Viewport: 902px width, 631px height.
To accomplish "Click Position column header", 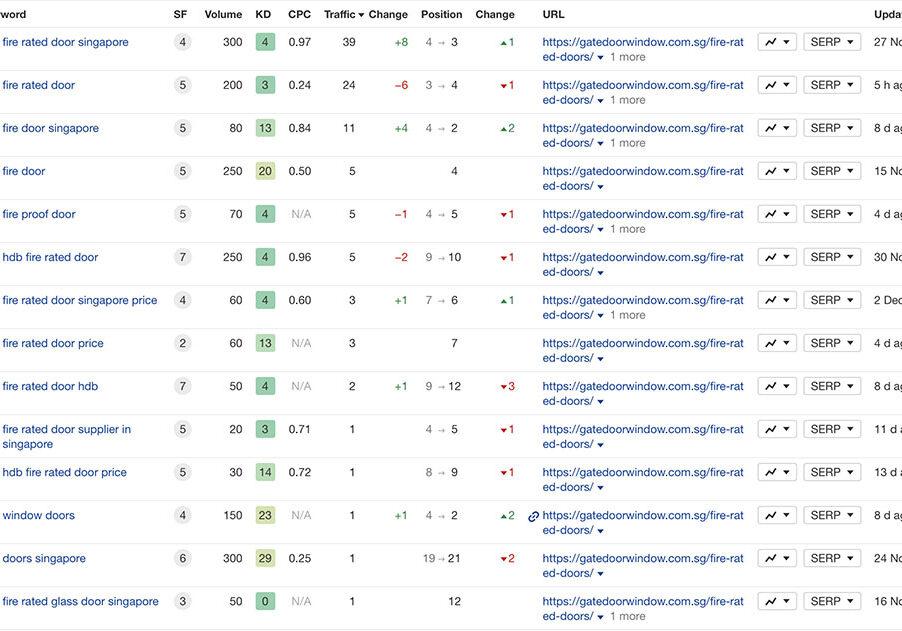I will tap(441, 15).
